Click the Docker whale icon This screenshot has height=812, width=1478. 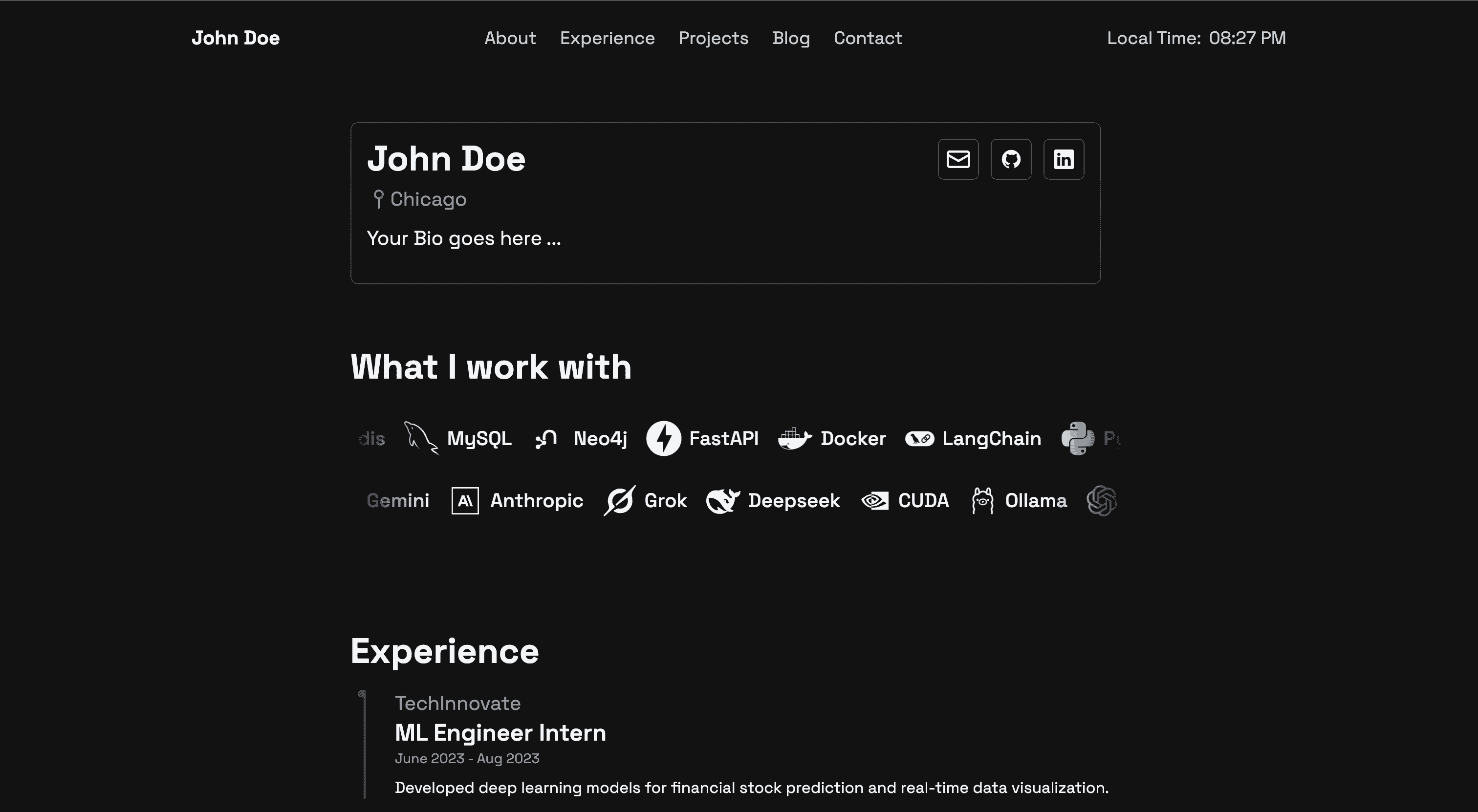click(x=794, y=439)
